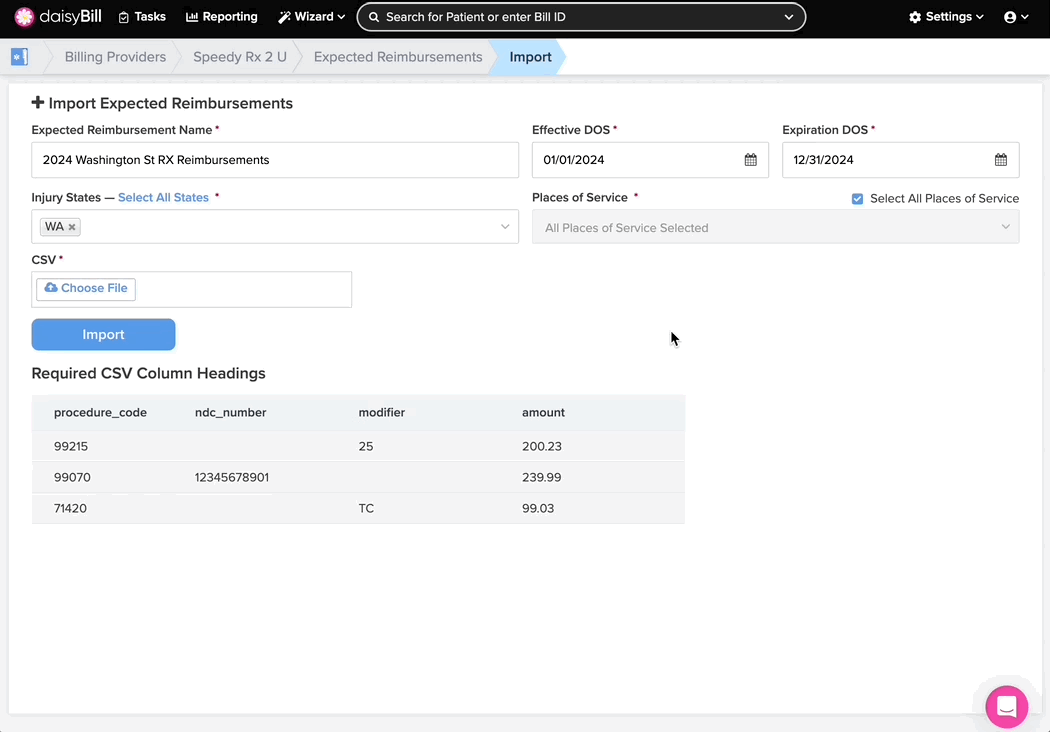The width and height of the screenshot is (1050, 732).
Task: Uncheck Select All Places of Service
Action: click(857, 199)
